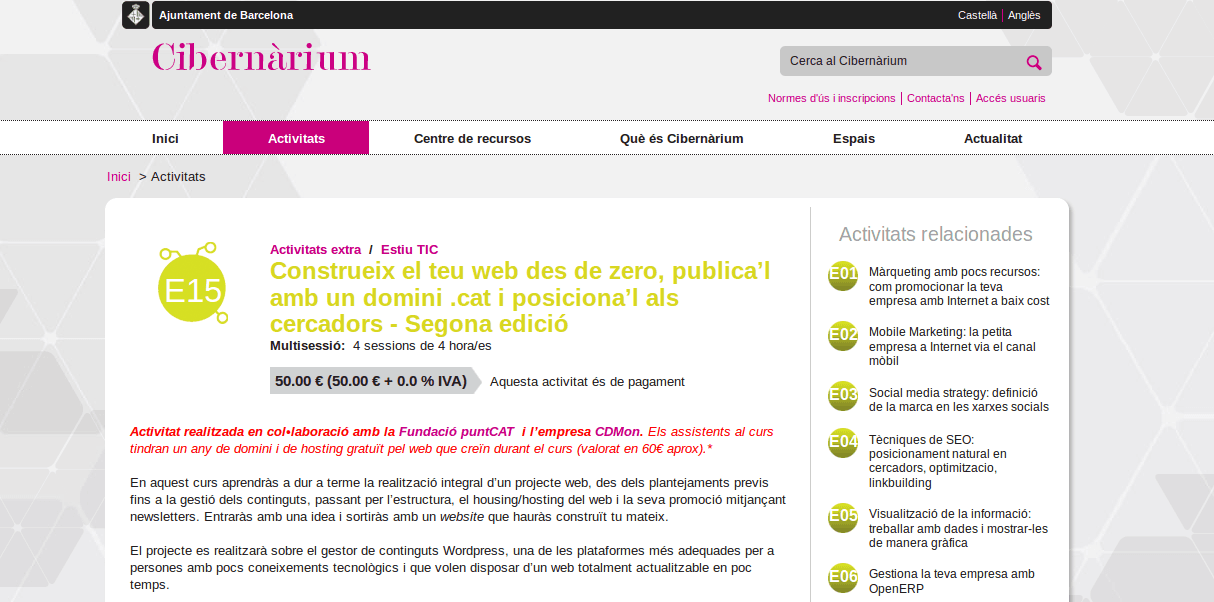Open the E02 Mobile Marketing badge
The height and width of the screenshot is (602, 1214).
(843, 335)
